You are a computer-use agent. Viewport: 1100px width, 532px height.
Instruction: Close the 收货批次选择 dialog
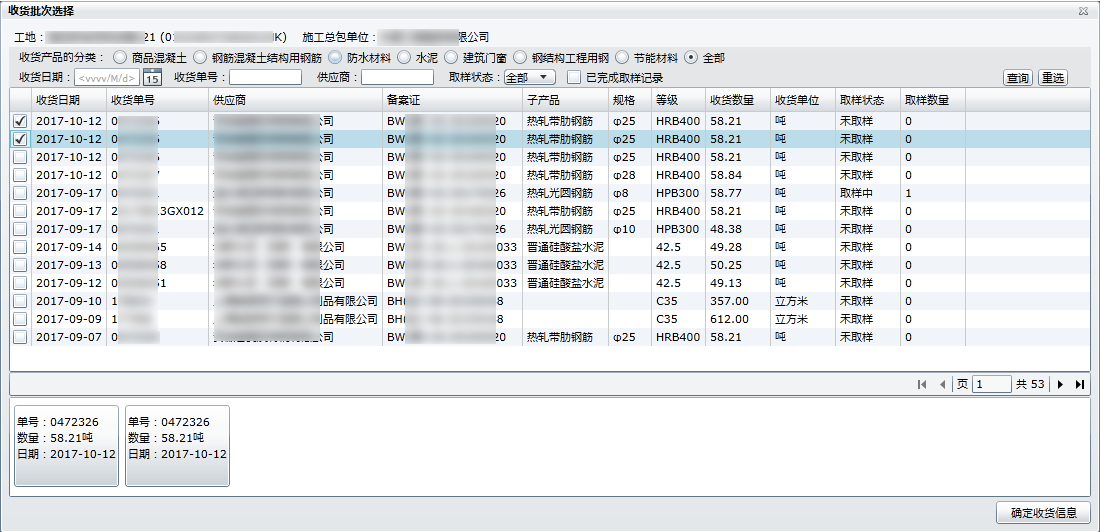tap(1083, 11)
